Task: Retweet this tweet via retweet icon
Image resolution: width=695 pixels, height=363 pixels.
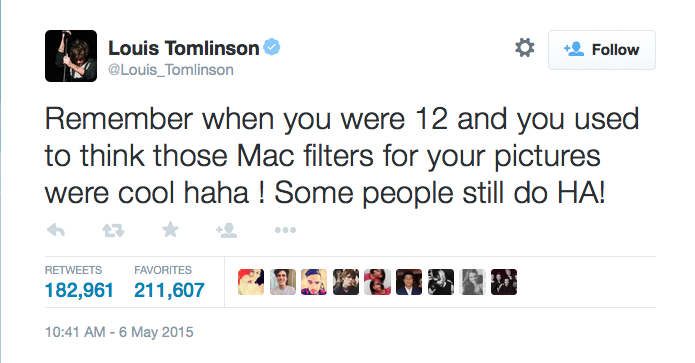Action: [113, 230]
